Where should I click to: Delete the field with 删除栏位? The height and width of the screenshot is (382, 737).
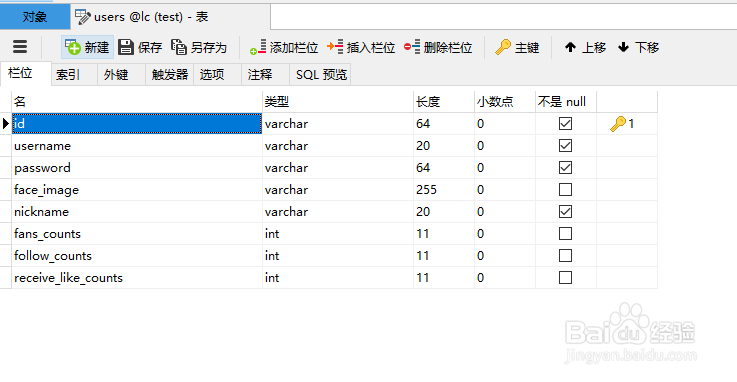(x=438, y=47)
